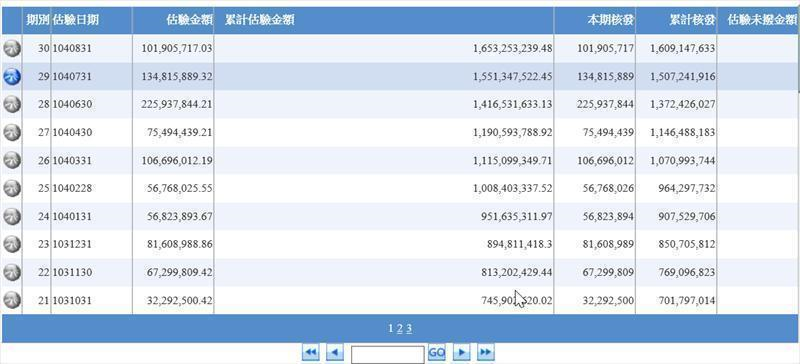Viewport: 800px width, 364px height.
Task: Click the page number input field
Action: (388, 354)
